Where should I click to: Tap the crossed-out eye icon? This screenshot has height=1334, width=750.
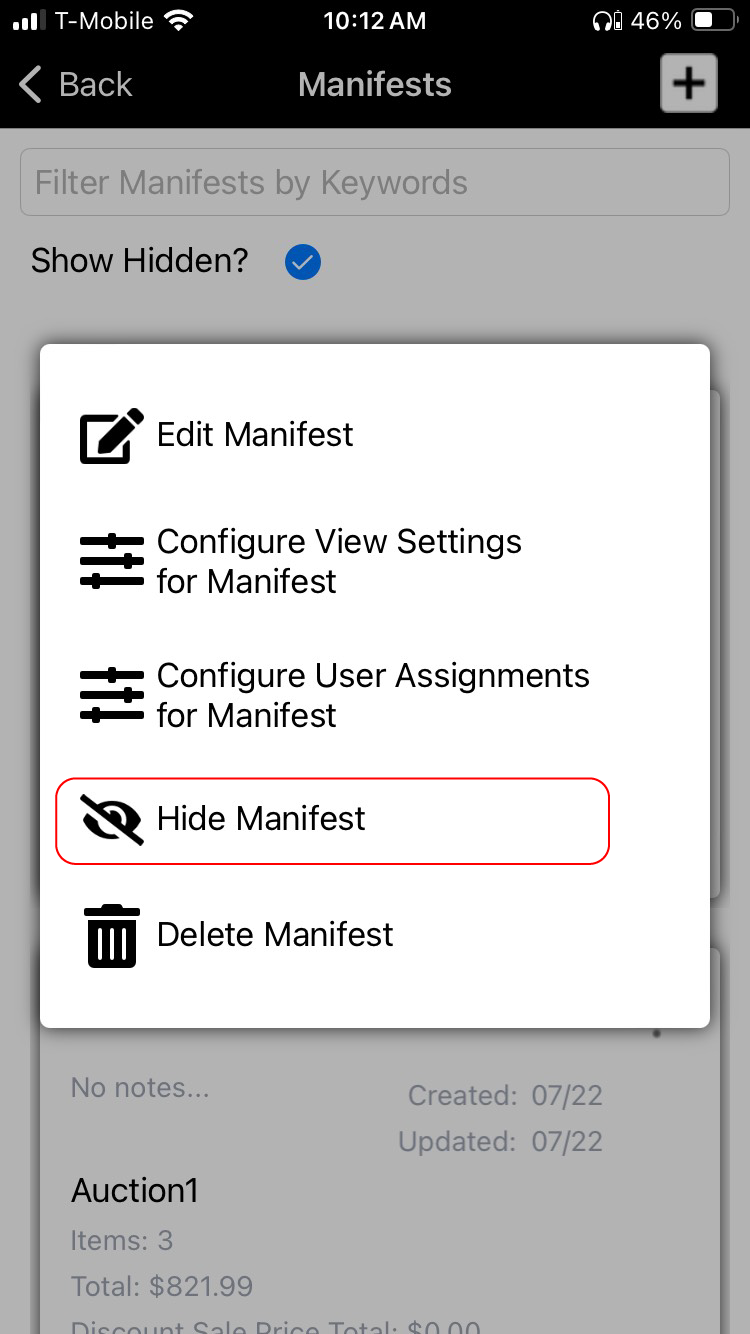click(x=112, y=820)
